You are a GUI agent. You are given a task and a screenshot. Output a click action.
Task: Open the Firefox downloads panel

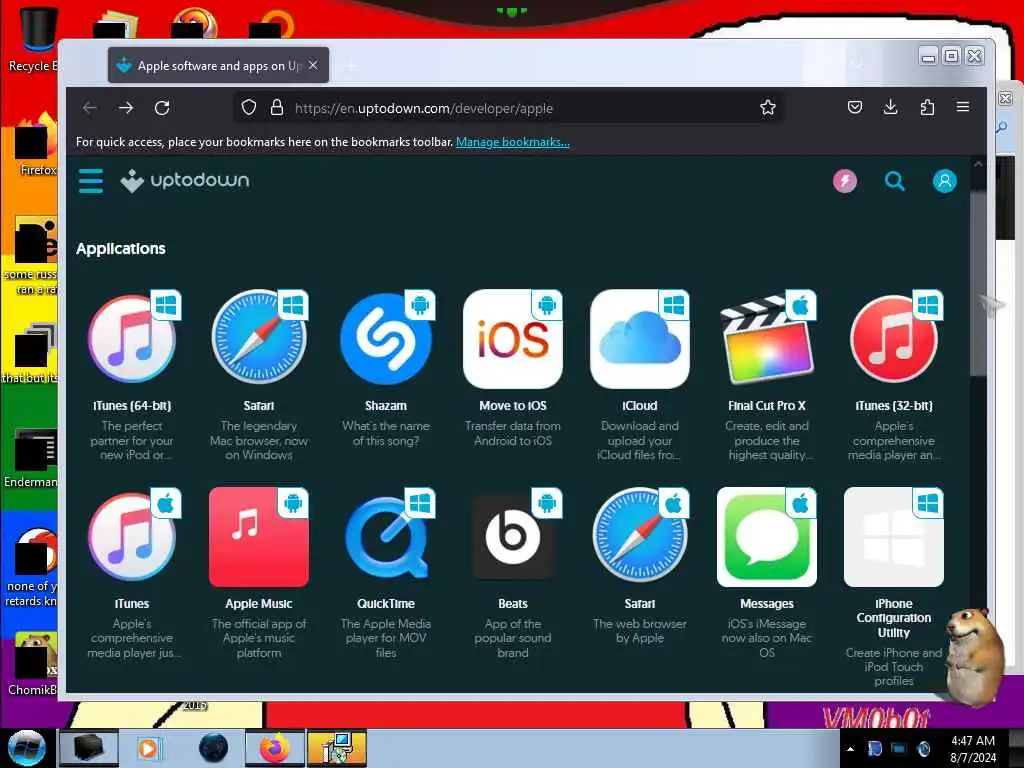[891, 107]
